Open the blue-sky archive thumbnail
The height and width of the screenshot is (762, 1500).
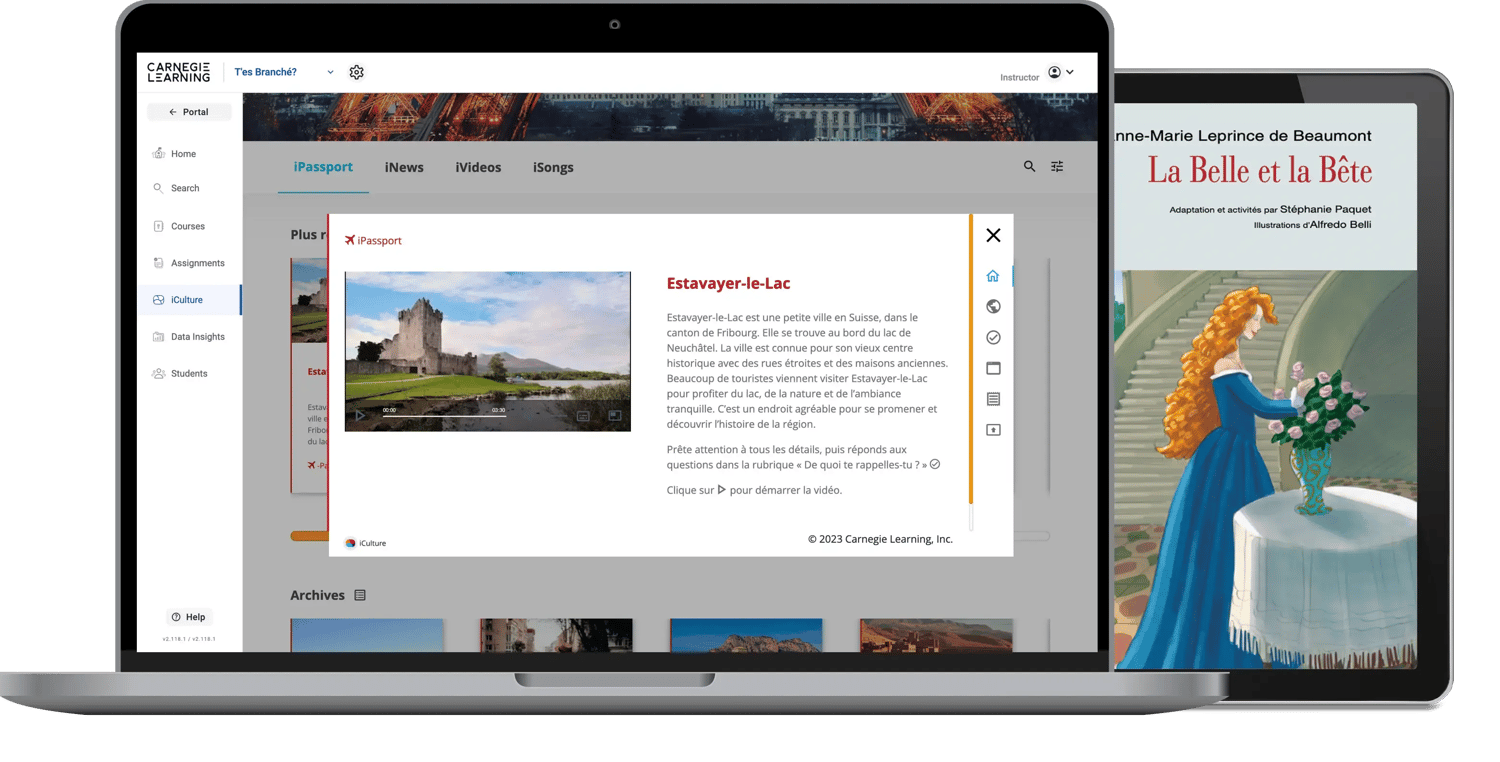click(367, 635)
